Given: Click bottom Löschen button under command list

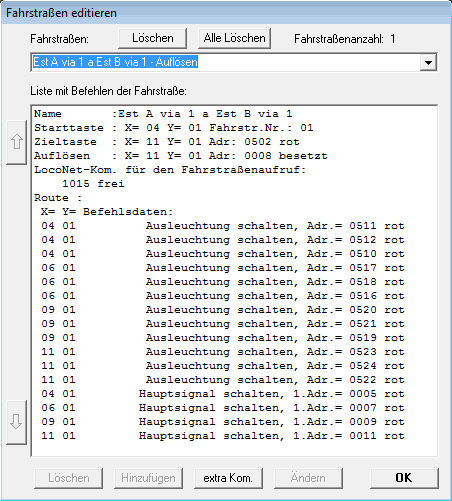Looking at the screenshot, I should click(x=68, y=478).
